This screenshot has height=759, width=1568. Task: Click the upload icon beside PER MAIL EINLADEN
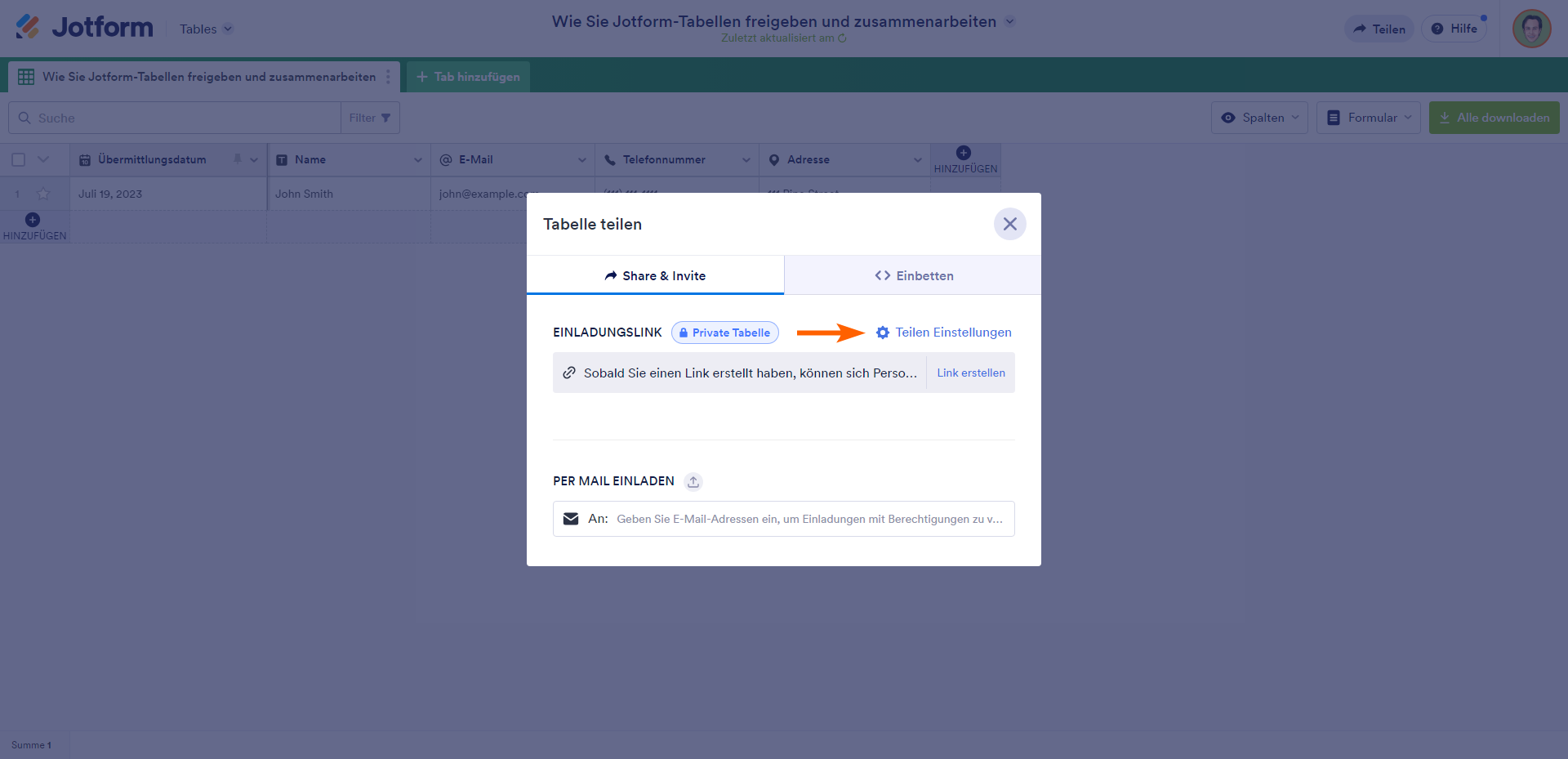(x=693, y=481)
